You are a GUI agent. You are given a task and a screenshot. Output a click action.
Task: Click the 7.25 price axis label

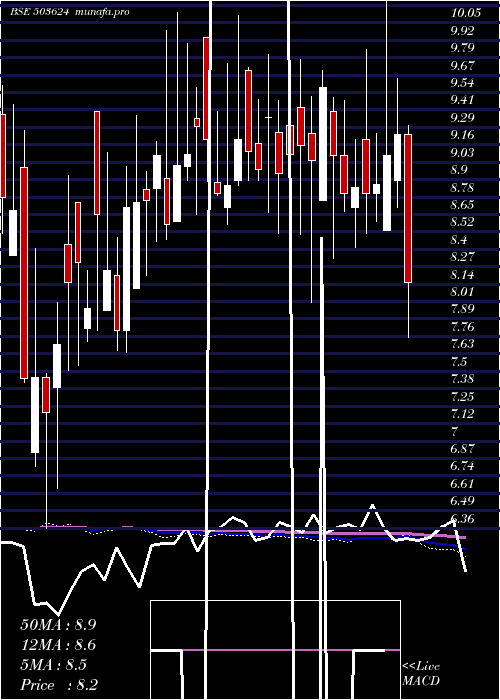[462, 396]
